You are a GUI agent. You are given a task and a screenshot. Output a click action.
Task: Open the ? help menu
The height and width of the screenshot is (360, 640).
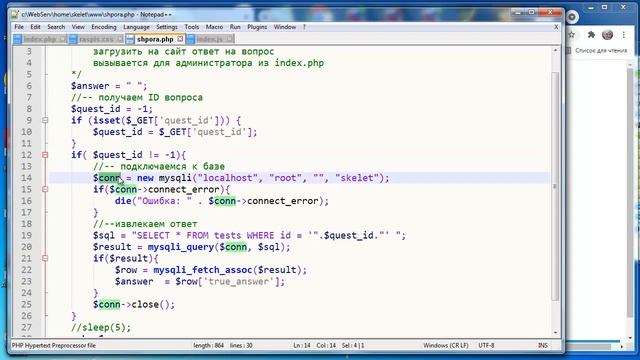click(304, 27)
